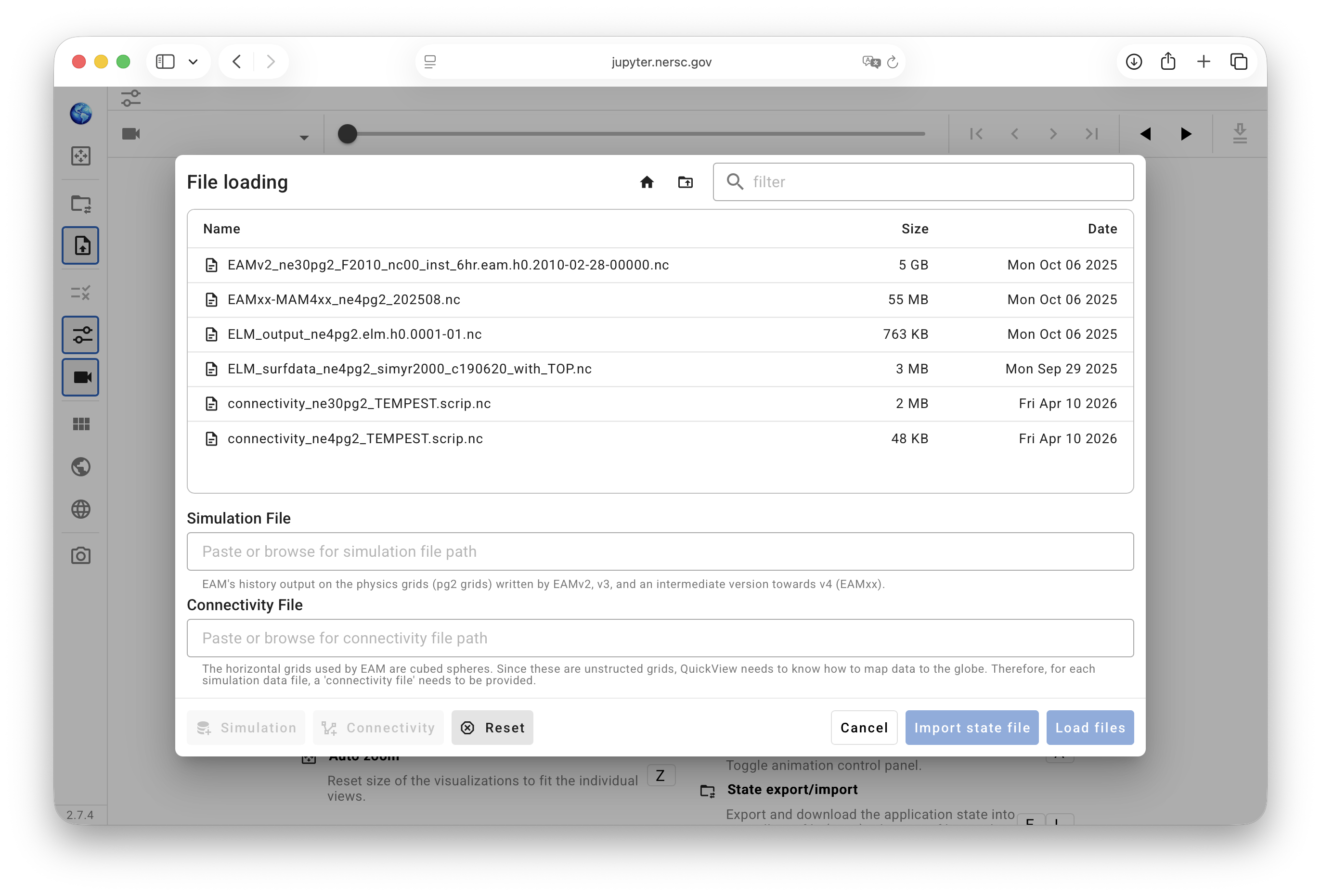The width and height of the screenshot is (1321, 896).
Task: Click Load files button
Action: coord(1090,728)
